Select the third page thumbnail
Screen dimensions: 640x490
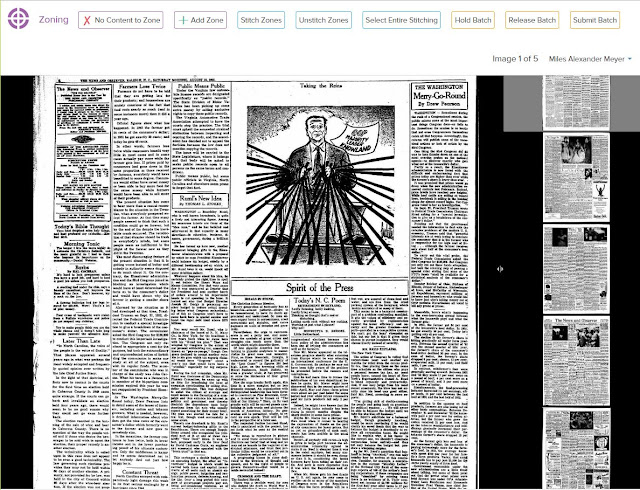coord(576,270)
